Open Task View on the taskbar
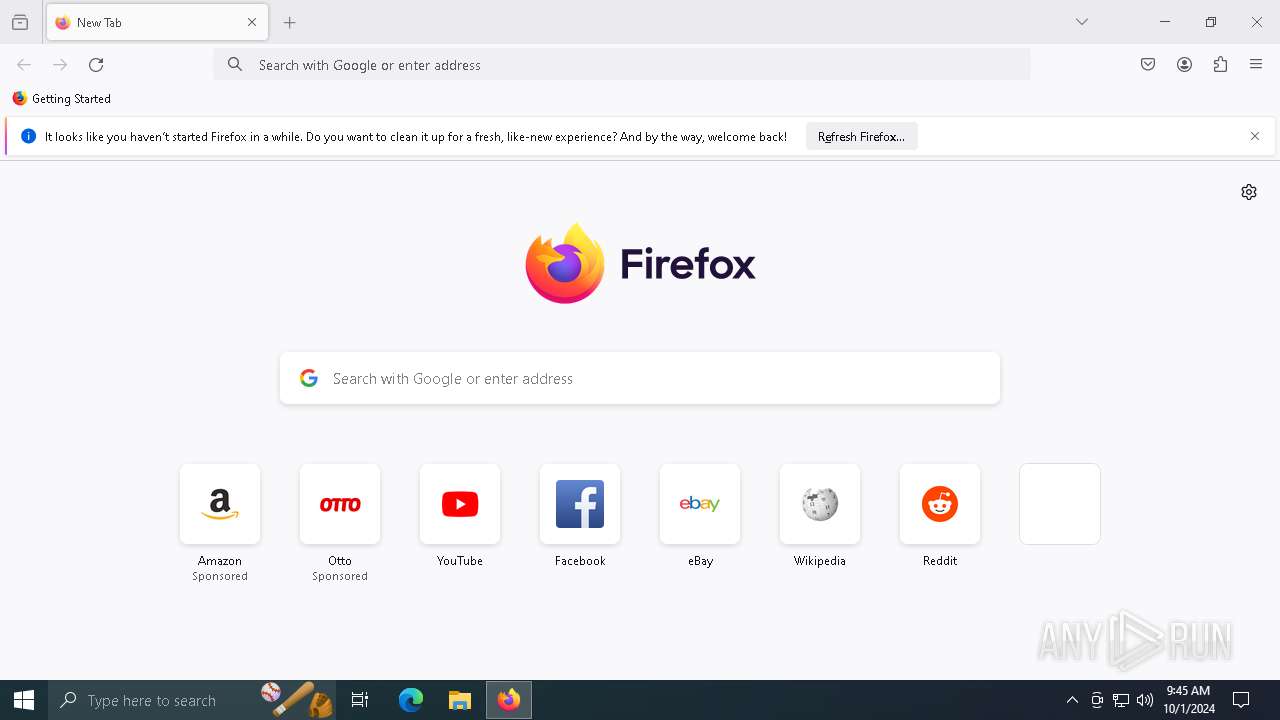This screenshot has height=720, width=1280. click(x=360, y=700)
